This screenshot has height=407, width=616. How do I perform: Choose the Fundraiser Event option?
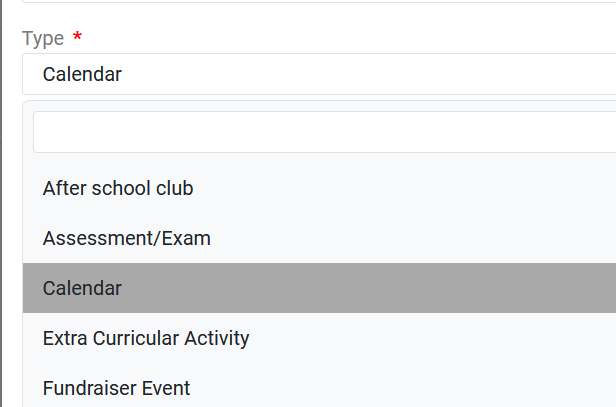tap(116, 388)
